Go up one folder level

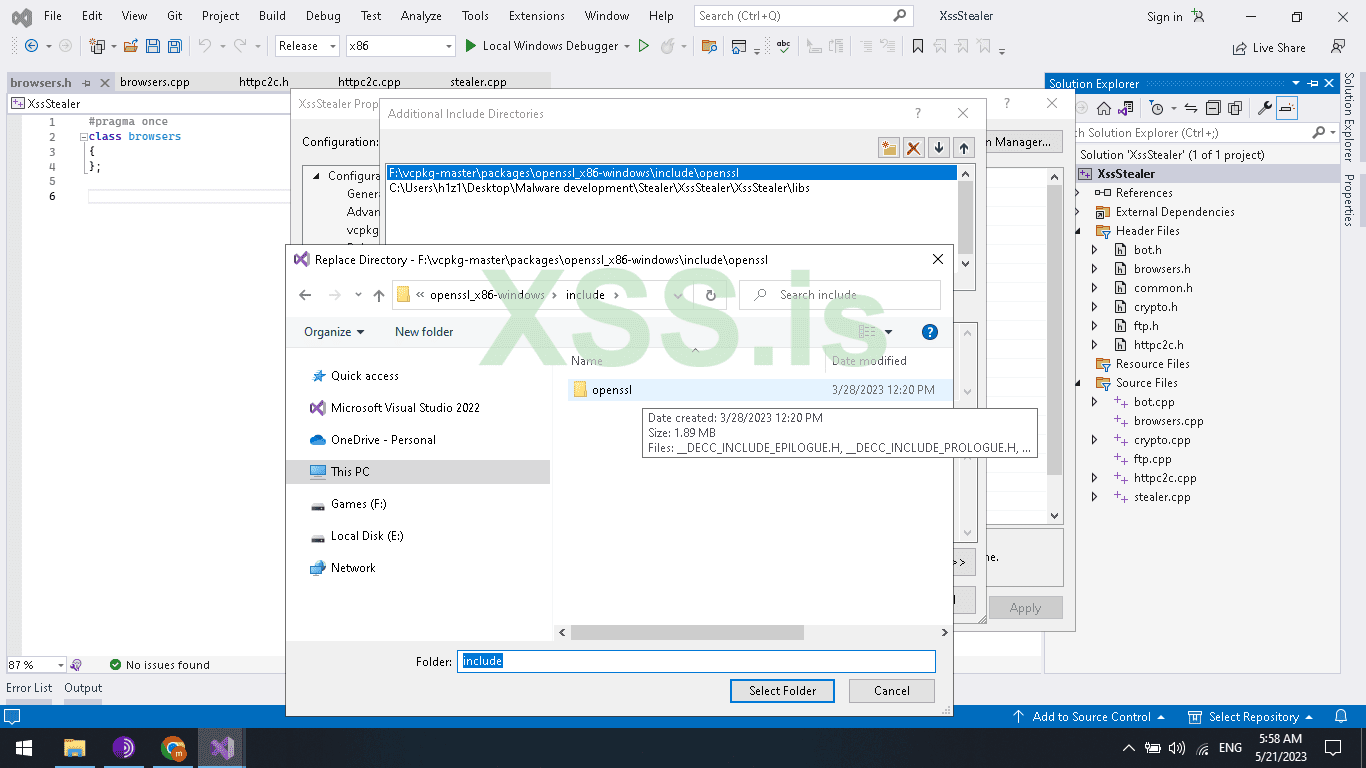(379, 295)
